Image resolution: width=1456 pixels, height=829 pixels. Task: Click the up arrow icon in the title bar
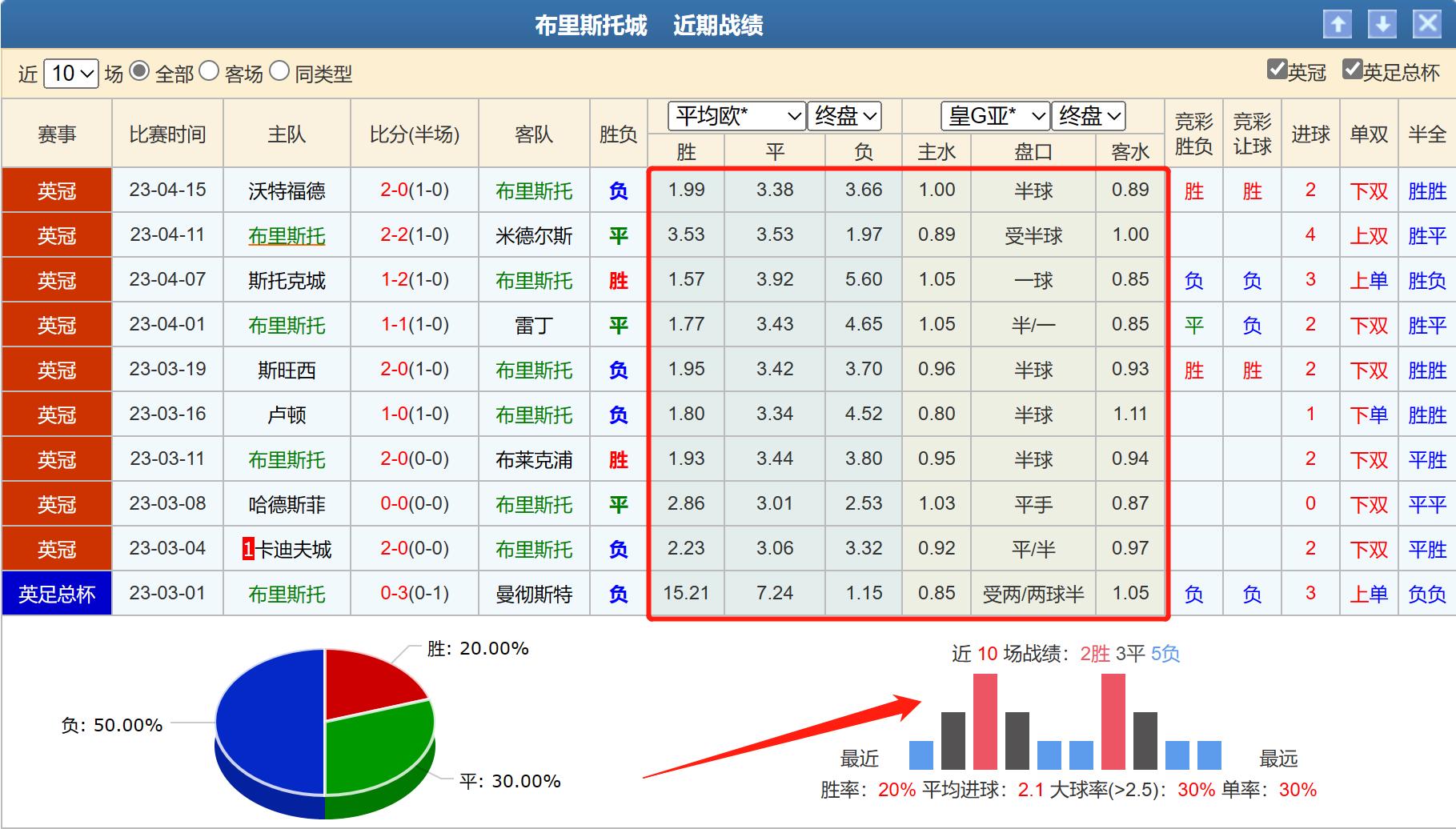1337,24
